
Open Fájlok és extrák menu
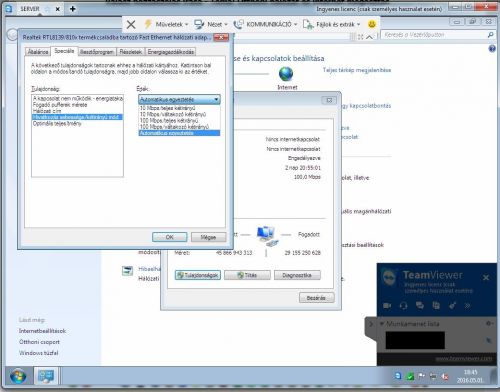click(x=332, y=24)
